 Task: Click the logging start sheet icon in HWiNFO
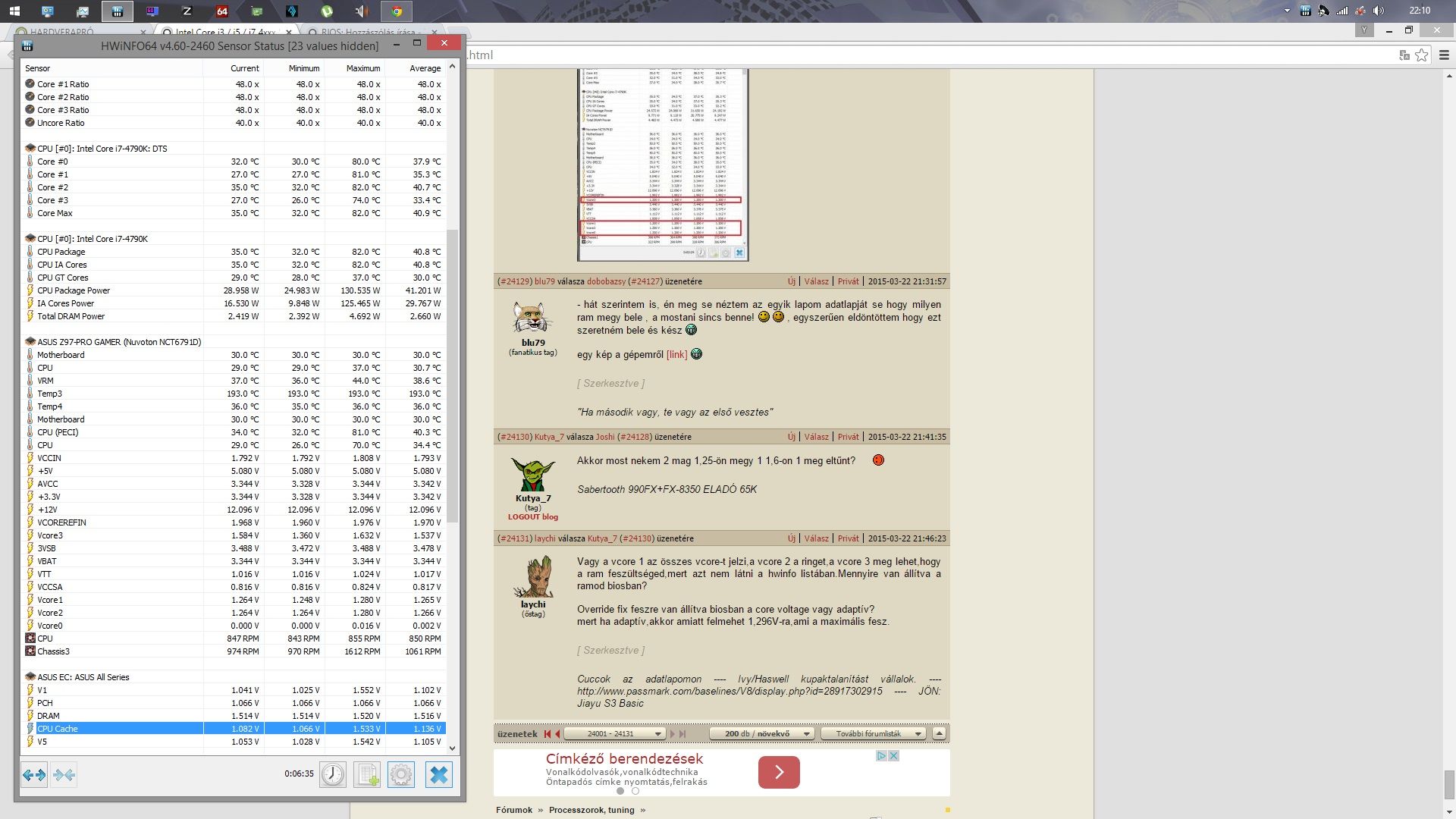pyautogui.click(x=367, y=774)
